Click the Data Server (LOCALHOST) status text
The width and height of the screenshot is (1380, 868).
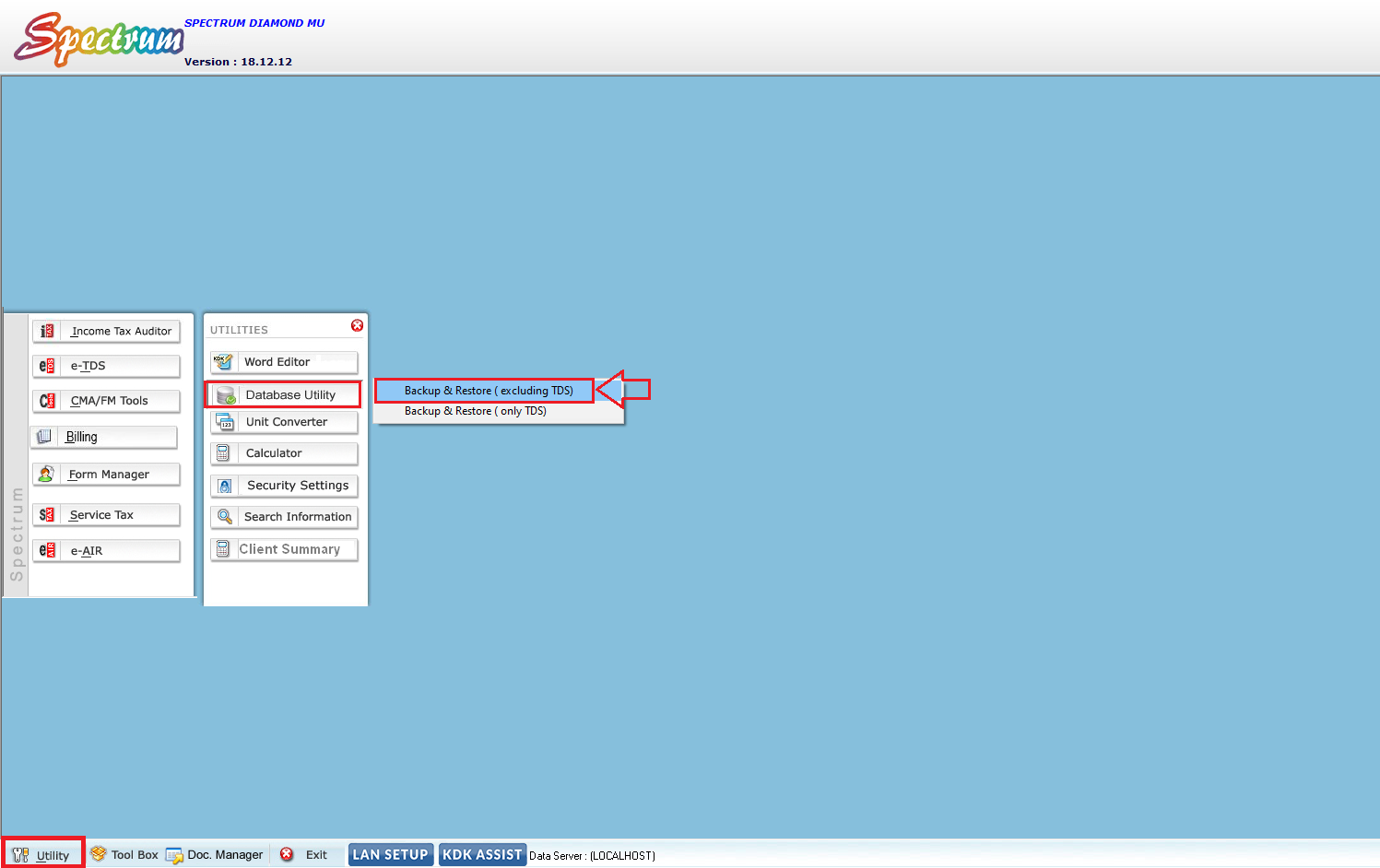click(592, 856)
